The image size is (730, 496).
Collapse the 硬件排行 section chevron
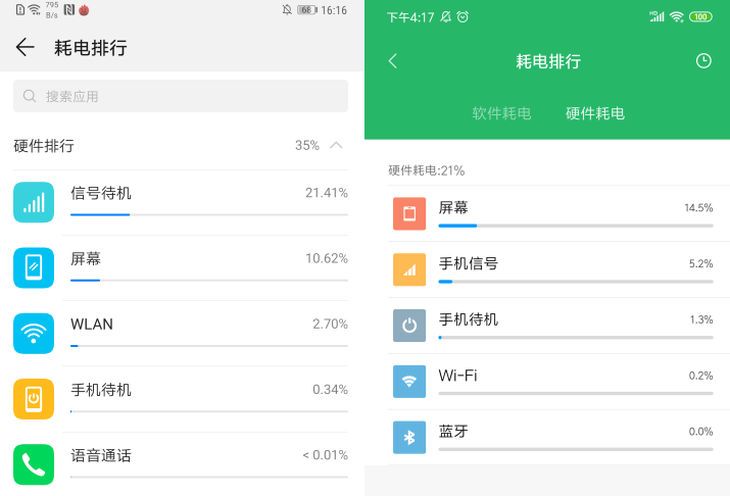(336, 145)
